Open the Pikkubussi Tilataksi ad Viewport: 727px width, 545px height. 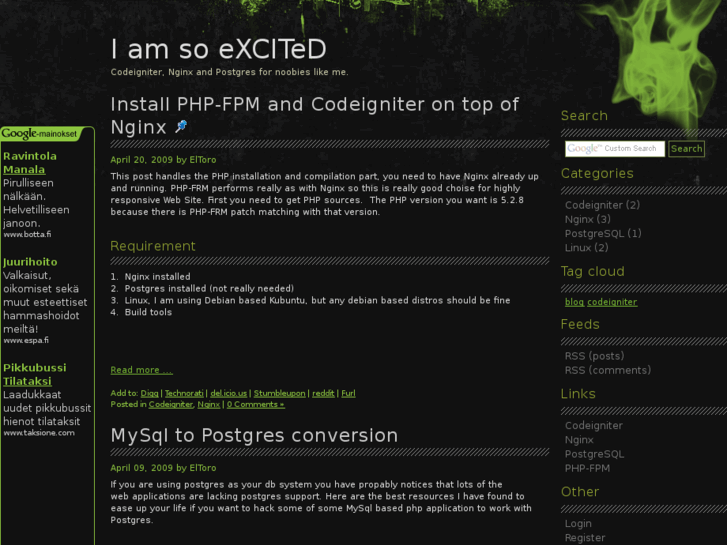pos(35,374)
